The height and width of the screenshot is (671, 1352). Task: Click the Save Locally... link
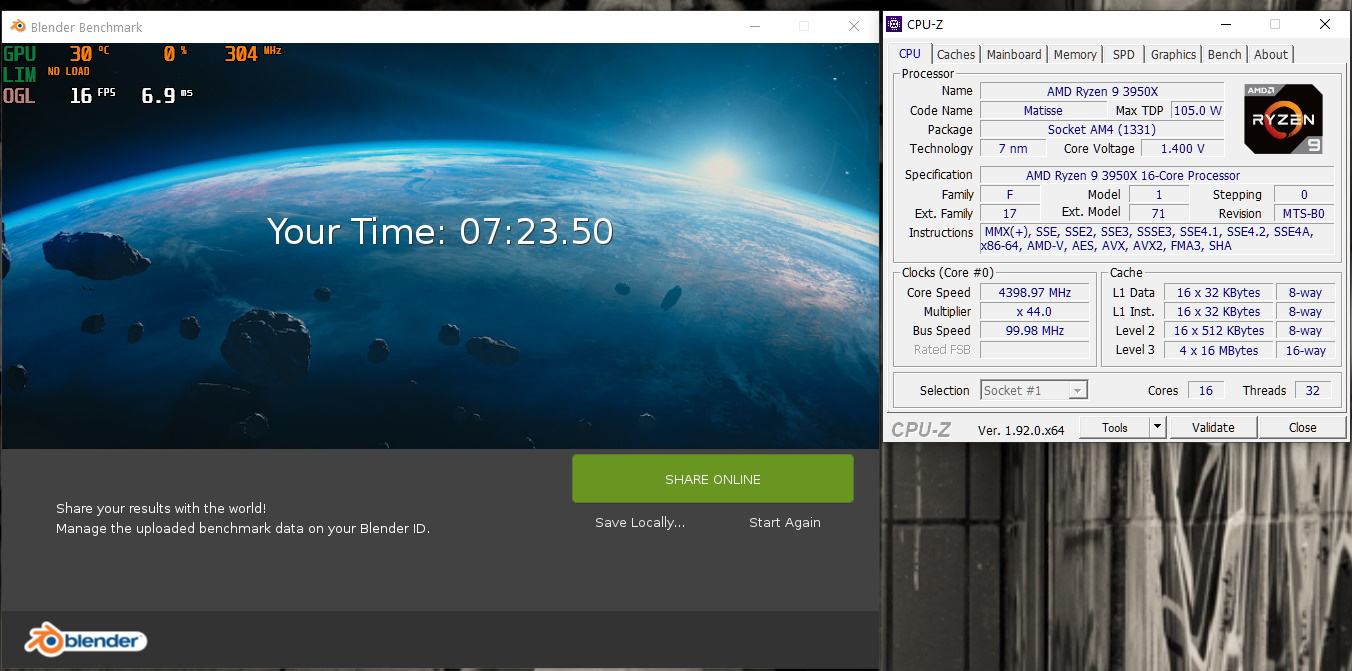coord(640,522)
